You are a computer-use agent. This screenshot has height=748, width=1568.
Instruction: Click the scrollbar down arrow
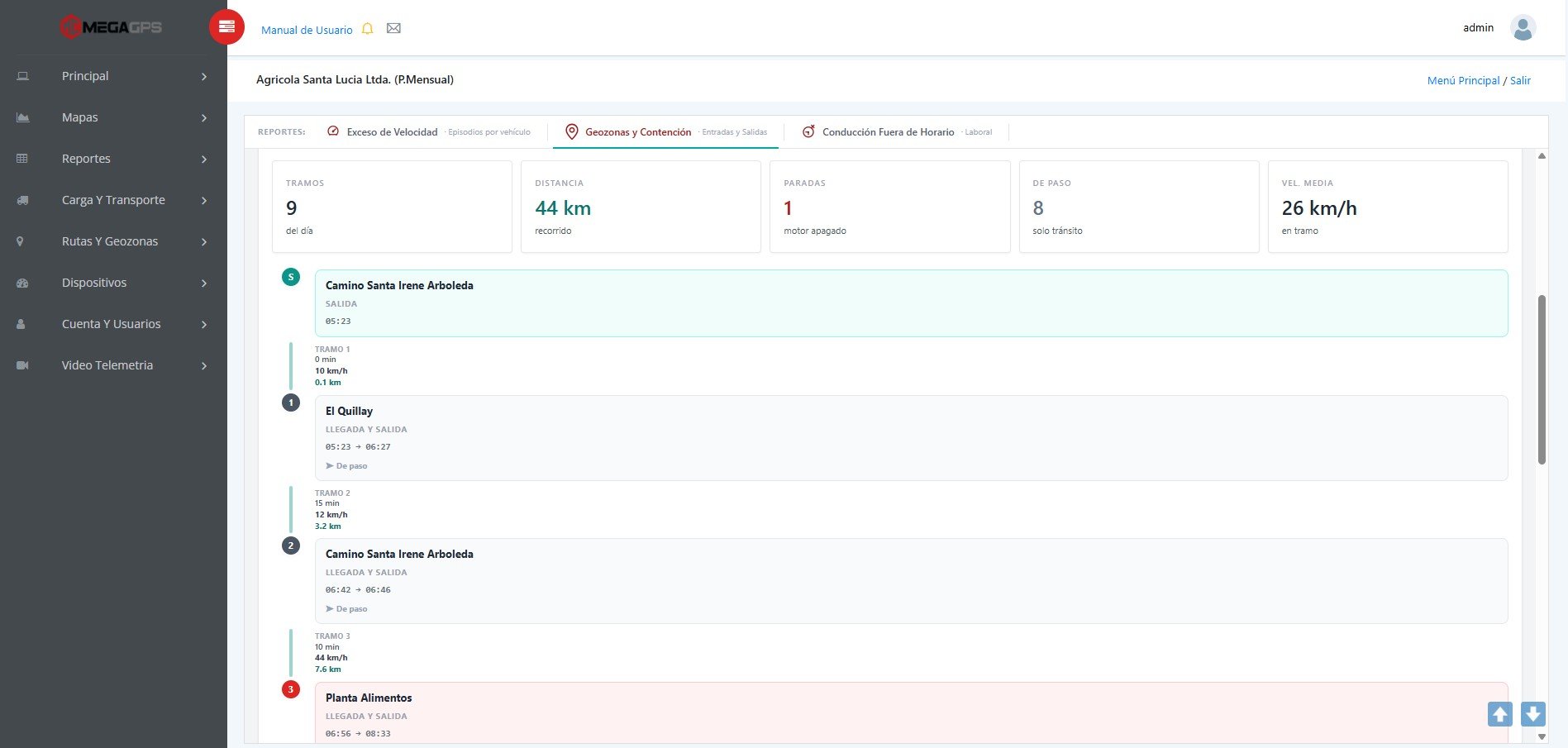tap(1542, 736)
